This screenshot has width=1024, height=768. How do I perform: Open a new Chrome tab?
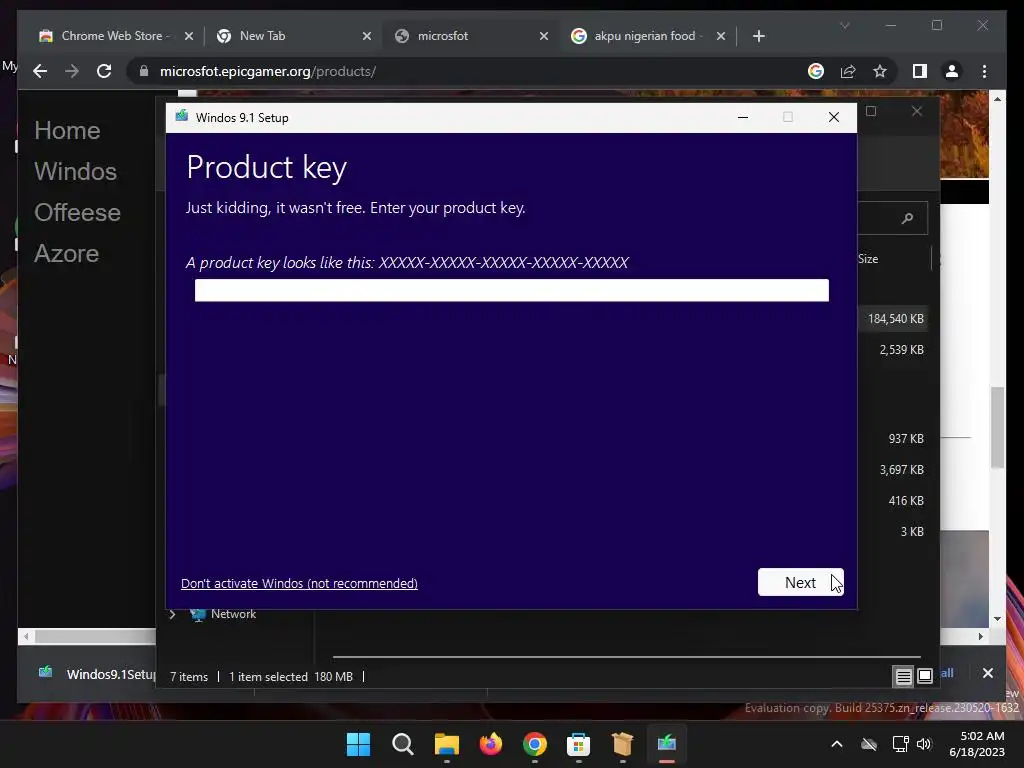point(758,36)
